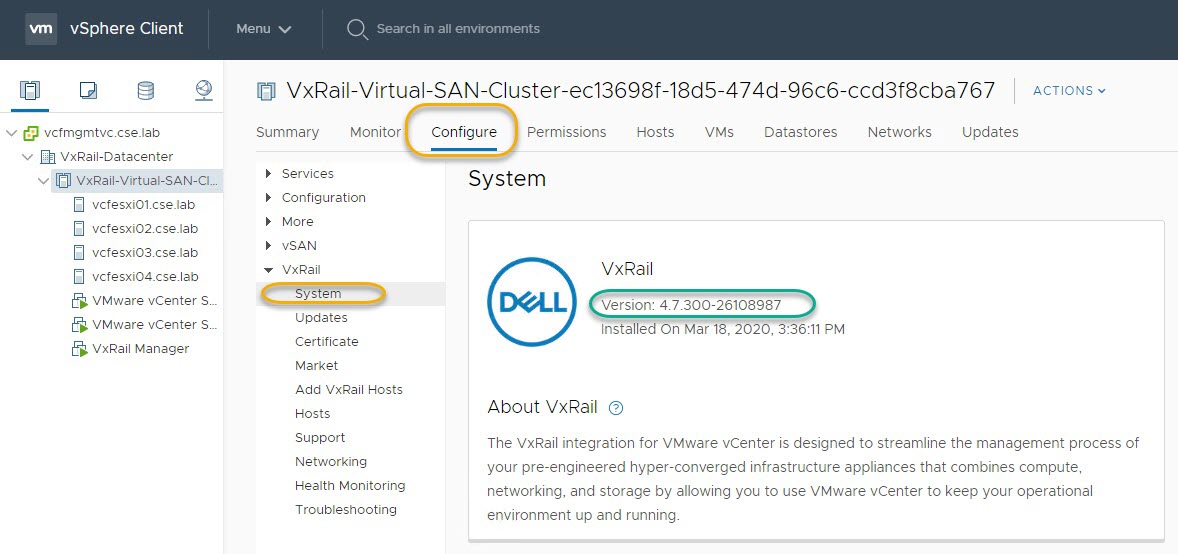Open the Health Monitoring page
Image resolution: width=1178 pixels, height=554 pixels.
tap(350, 486)
